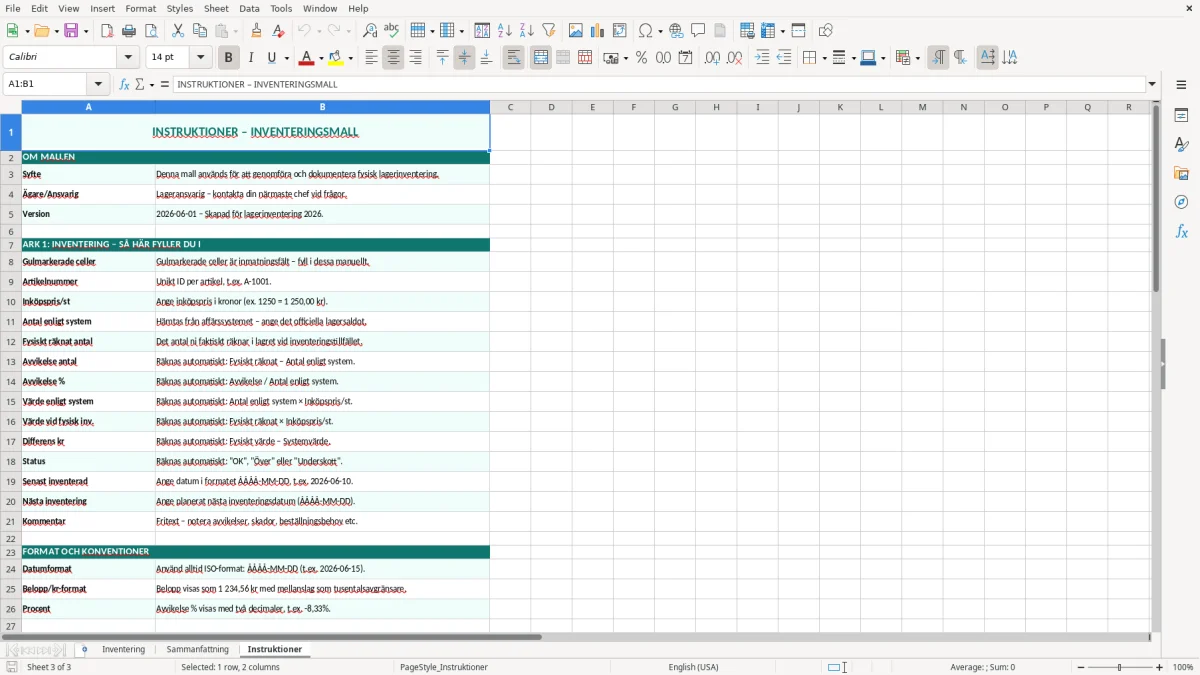
Task: Switch to the Sammanfattning sheet tab
Action: (x=197, y=649)
